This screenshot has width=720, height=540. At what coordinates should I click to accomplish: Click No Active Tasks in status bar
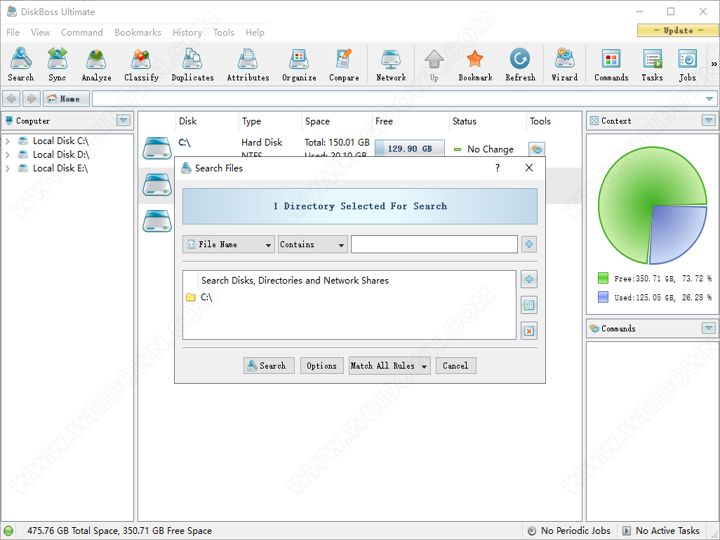[x=661, y=531]
